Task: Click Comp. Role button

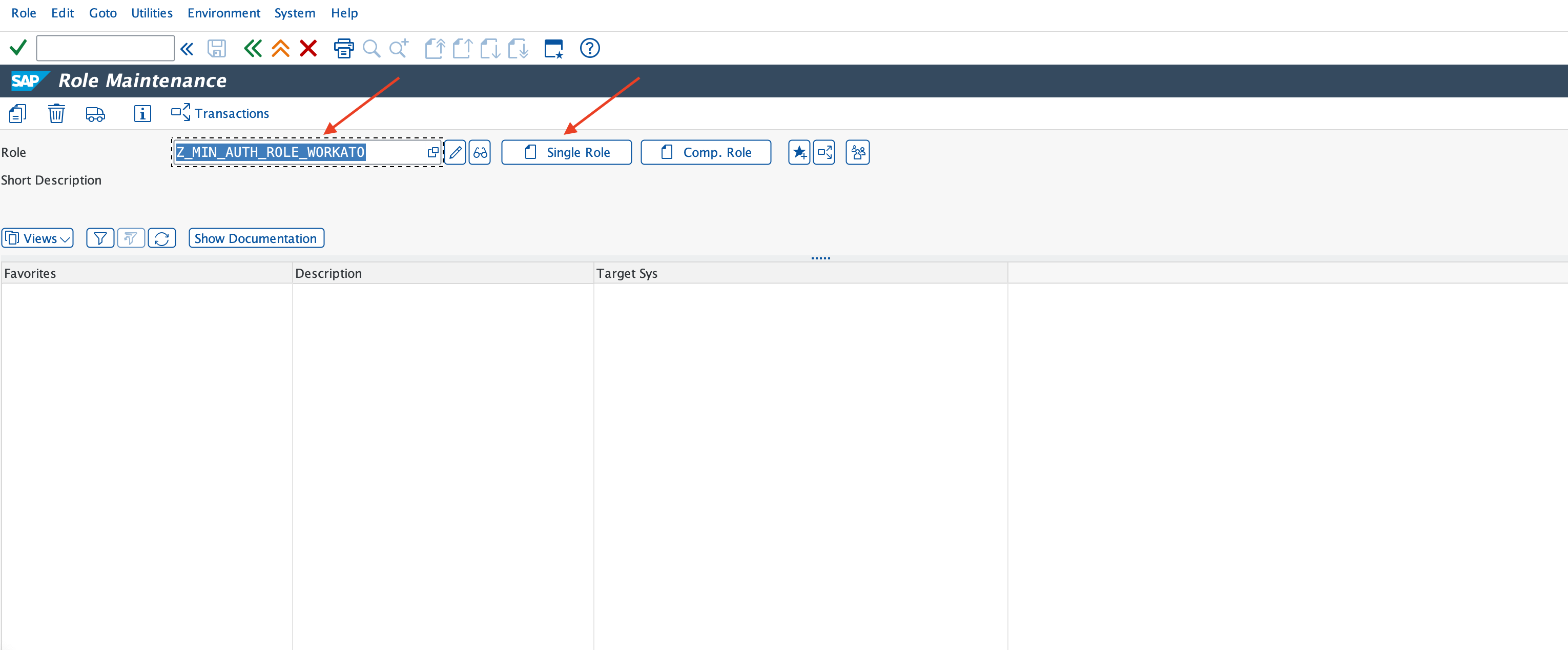Action: 707,152
